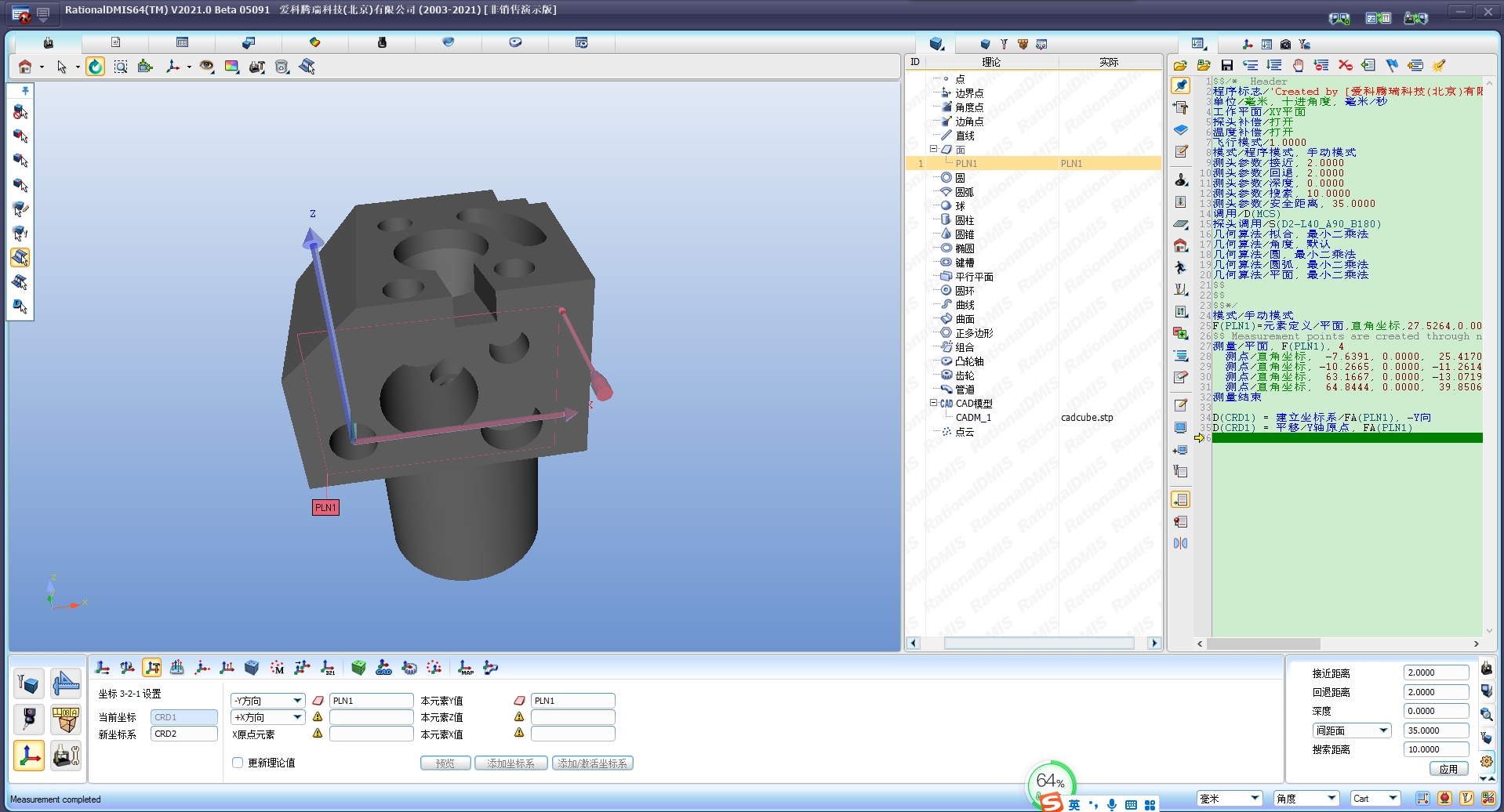Open the tolerance crate module button
Screen dimensions: 1504x812
66,720
